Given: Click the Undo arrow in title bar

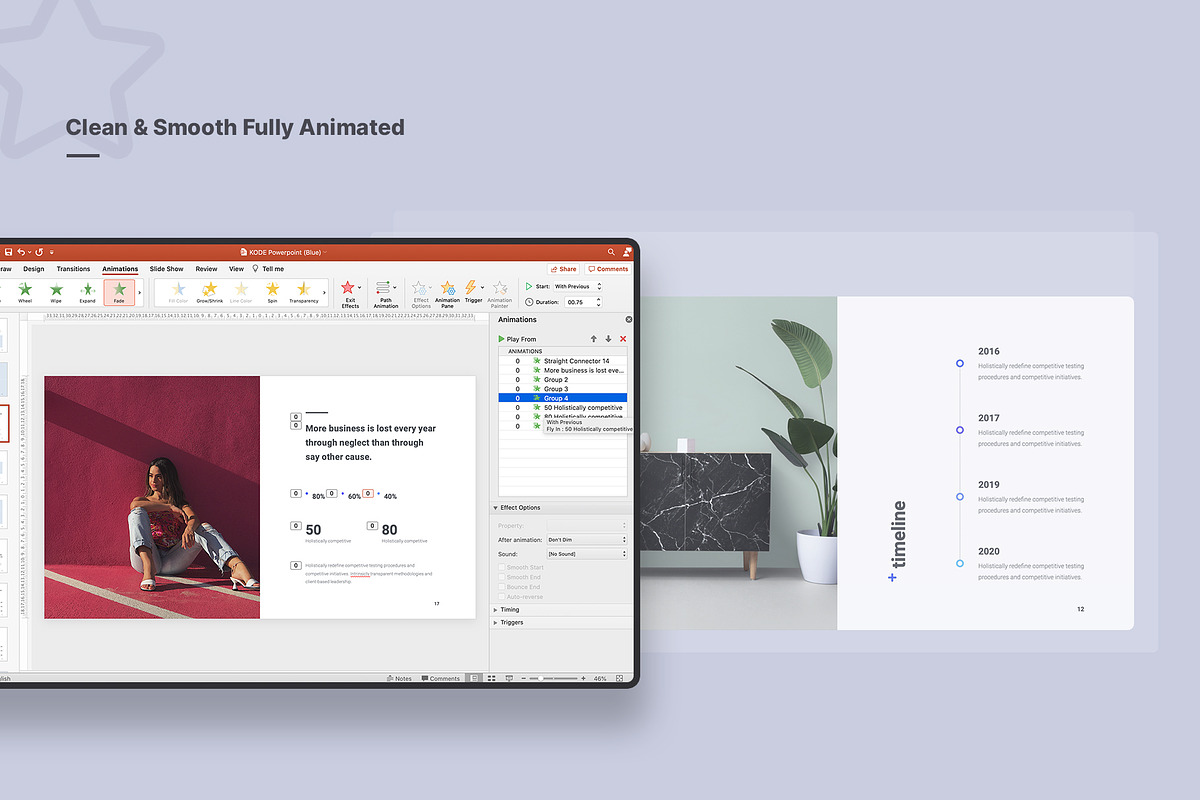Looking at the screenshot, I should [23, 252].
